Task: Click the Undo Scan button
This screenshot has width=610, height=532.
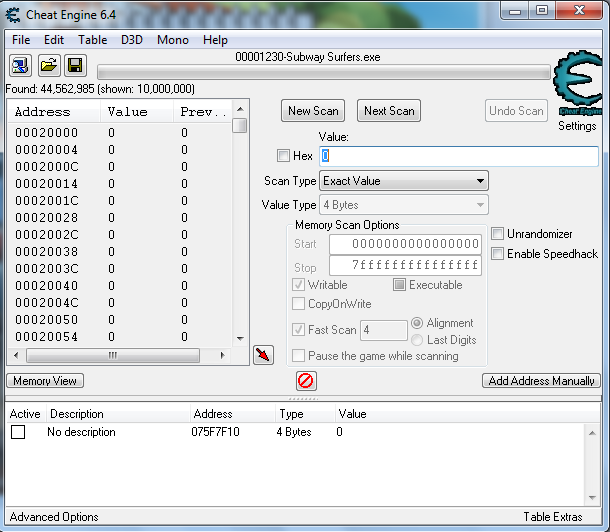Action: [516, 111]
